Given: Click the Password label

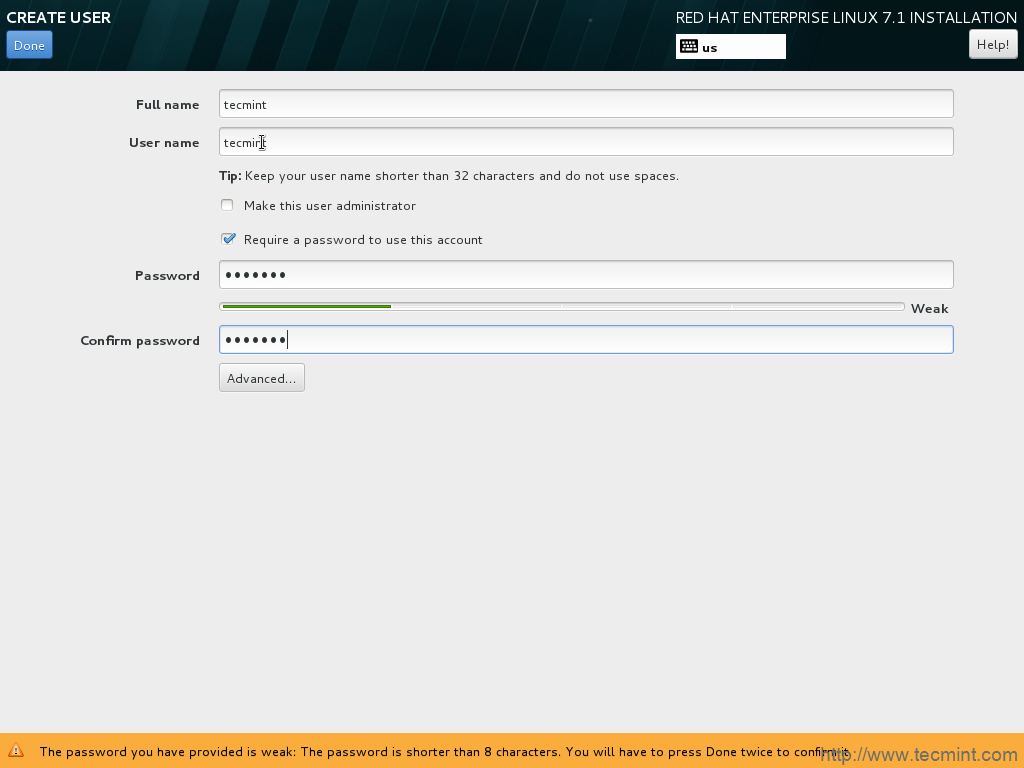Looking at the screenshot, I should click(x=167, y=276).
